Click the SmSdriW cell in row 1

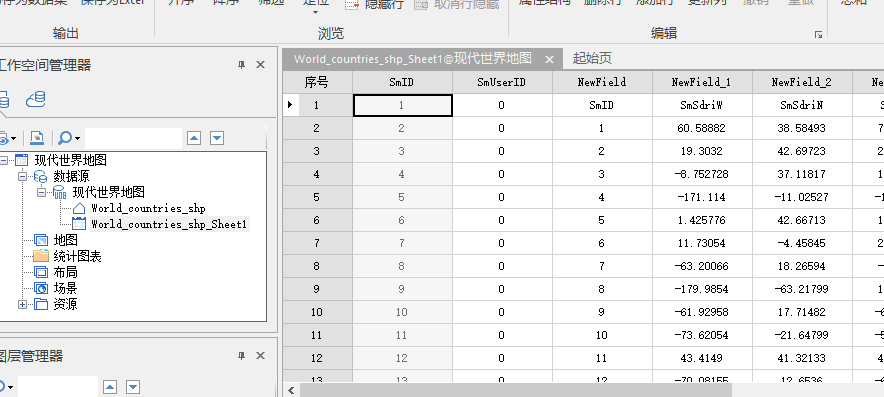pos(702,105)
